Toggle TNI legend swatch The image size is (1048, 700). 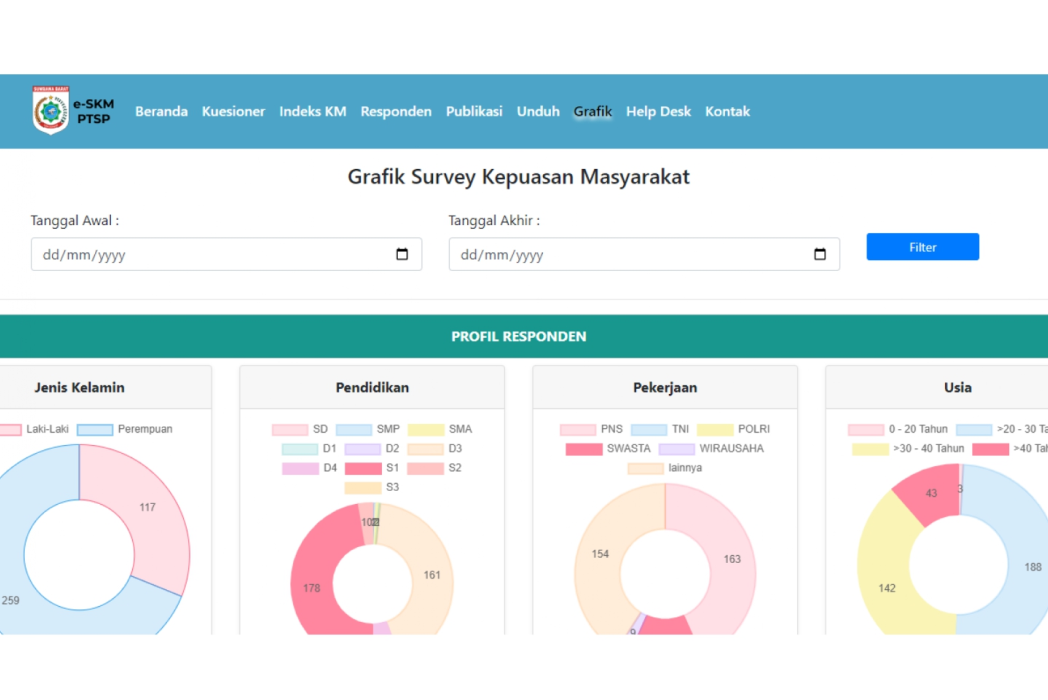[x=649, y=429]
